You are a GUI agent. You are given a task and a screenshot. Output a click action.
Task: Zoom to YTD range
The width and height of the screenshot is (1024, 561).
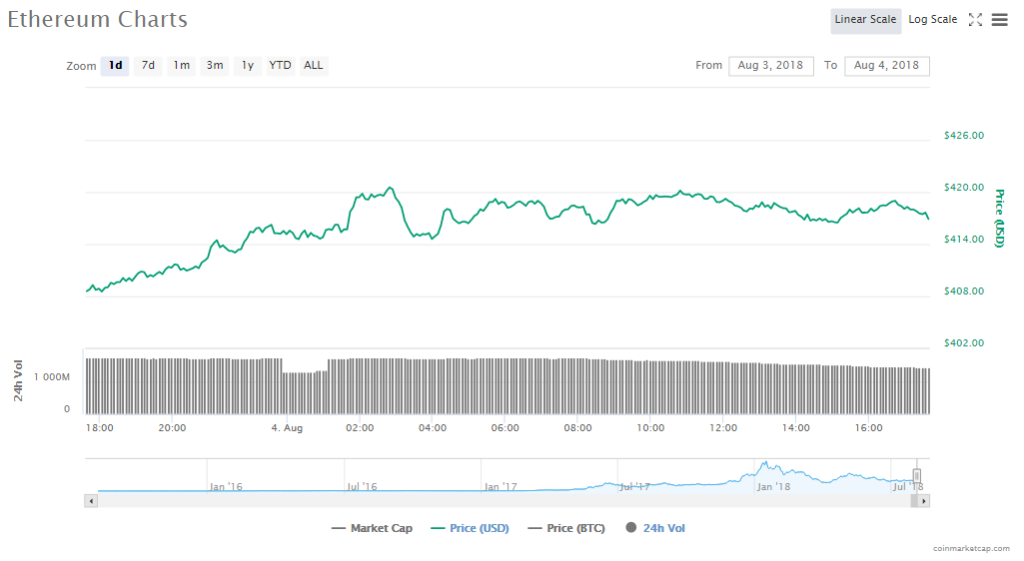(280, 66)
